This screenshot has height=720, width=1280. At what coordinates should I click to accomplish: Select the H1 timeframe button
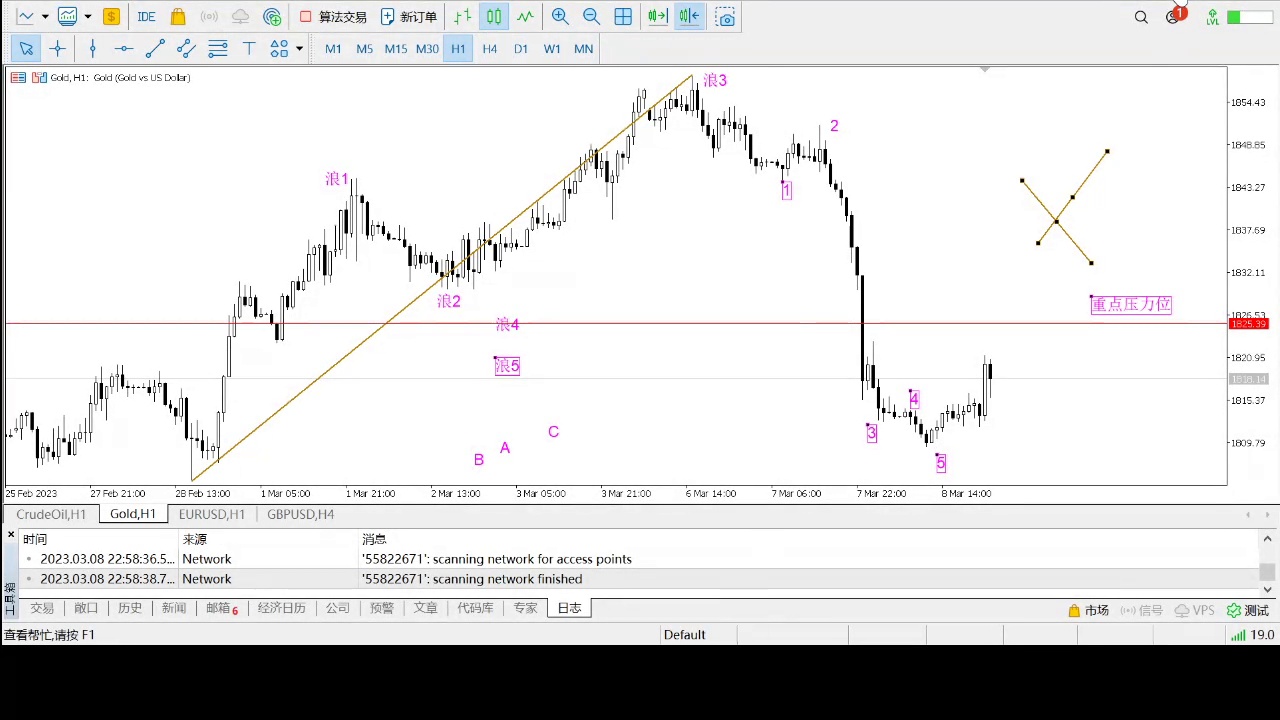click(458, 48)
